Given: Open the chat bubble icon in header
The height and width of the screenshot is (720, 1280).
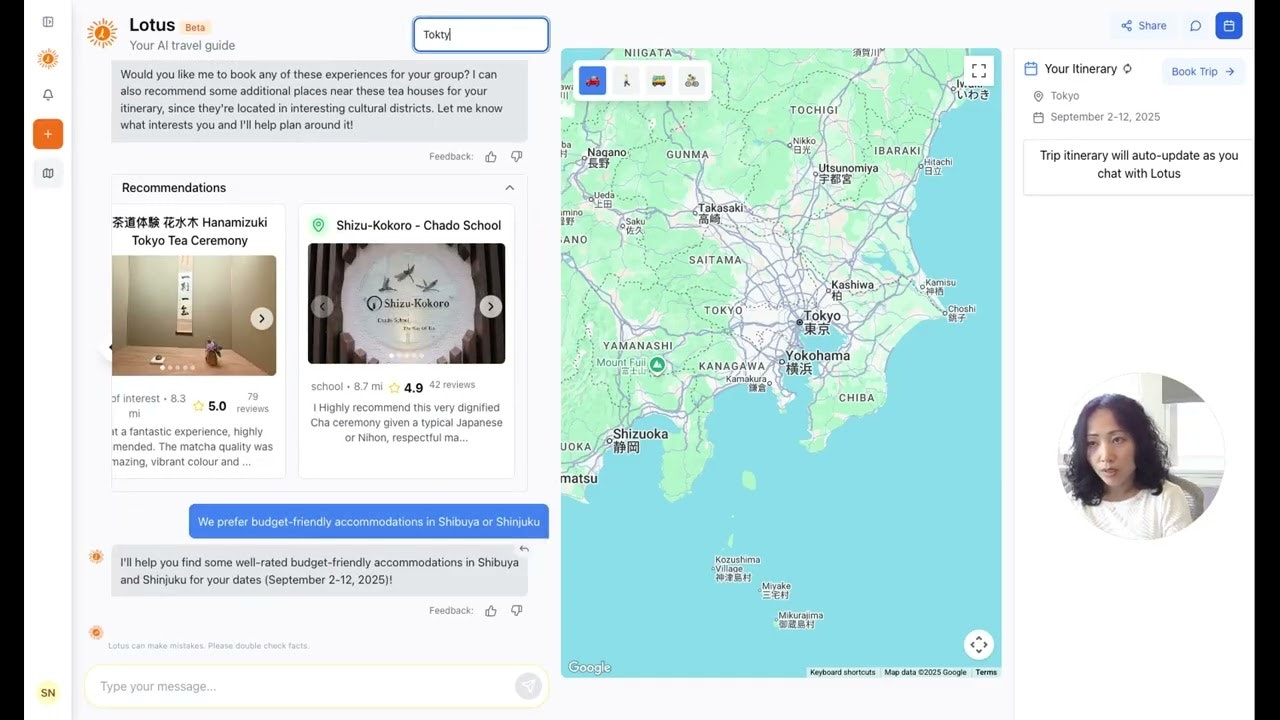Looking at the screenshot, I should pyautogui.click(x=1195, y=26).
